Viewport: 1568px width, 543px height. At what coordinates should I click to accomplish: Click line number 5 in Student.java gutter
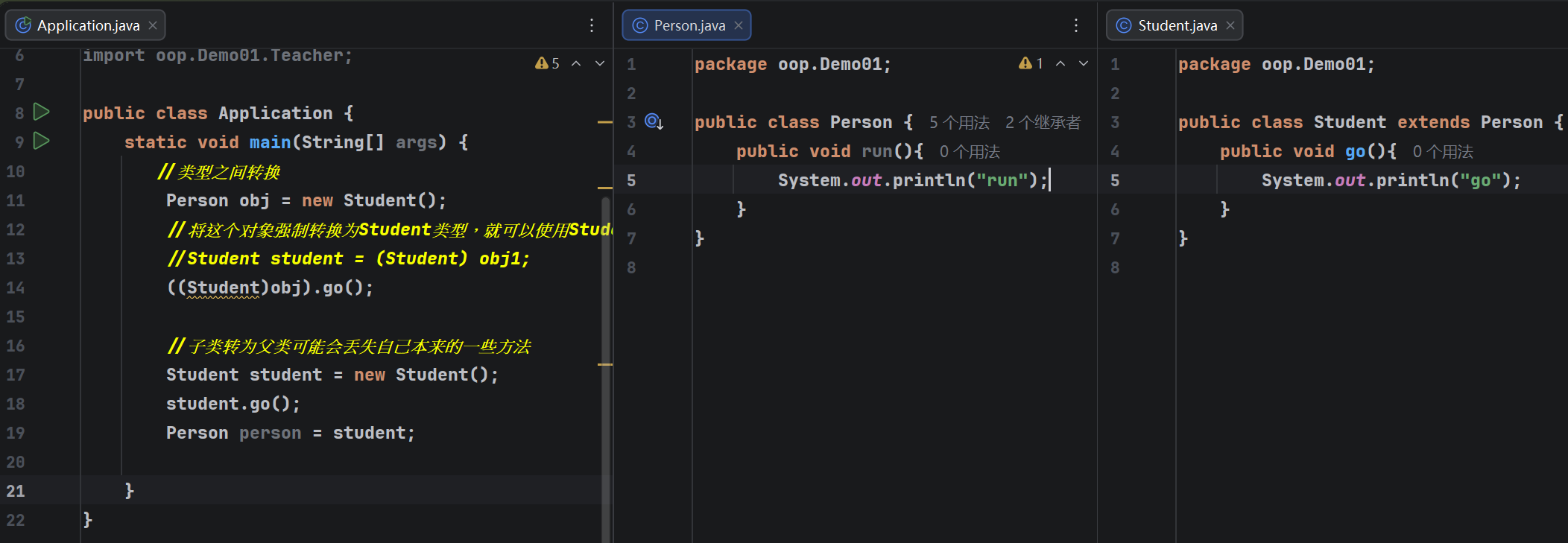pos(1115,180)
